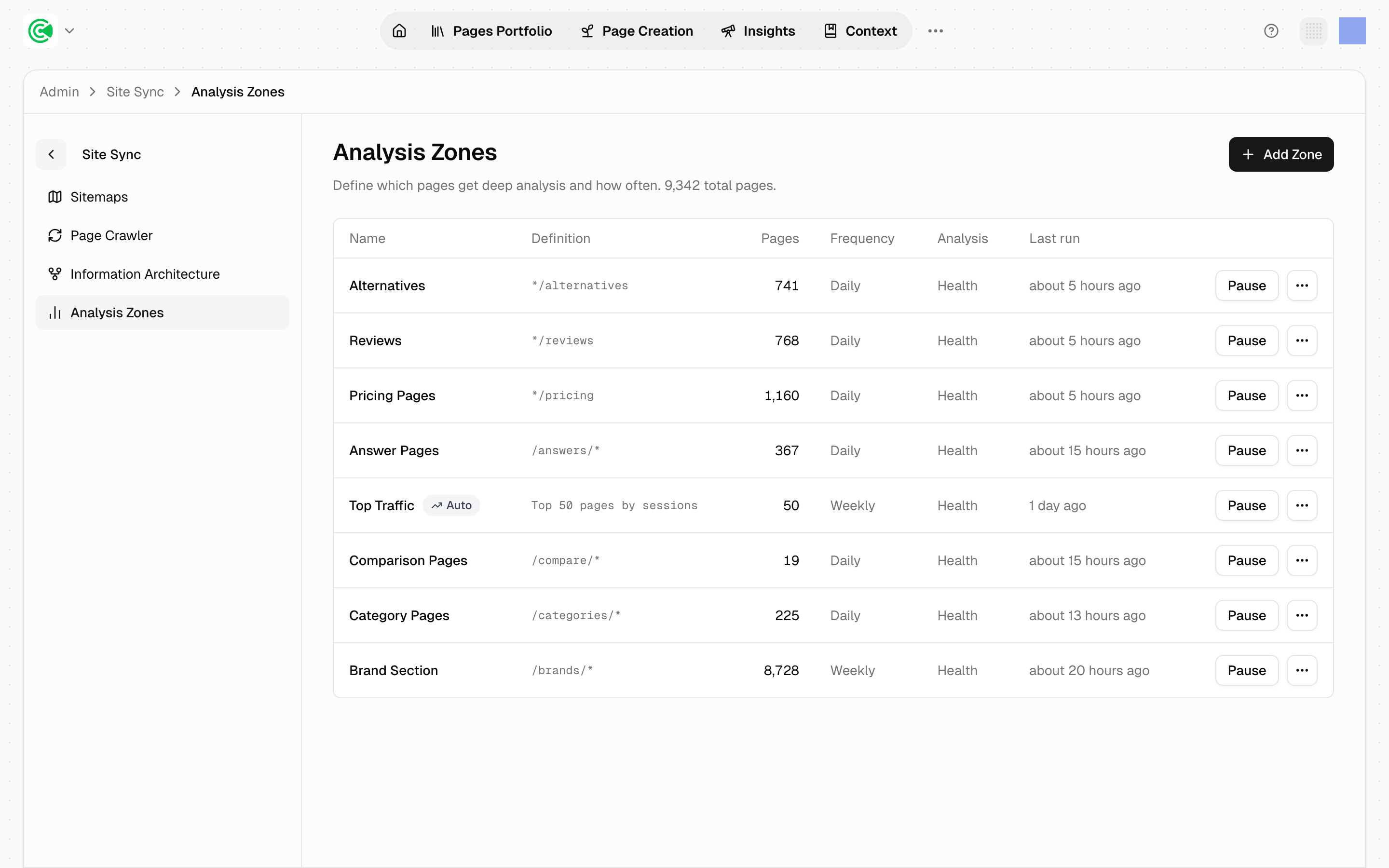
Task: Open the Page Creation tab
Action: coord(637,31)
